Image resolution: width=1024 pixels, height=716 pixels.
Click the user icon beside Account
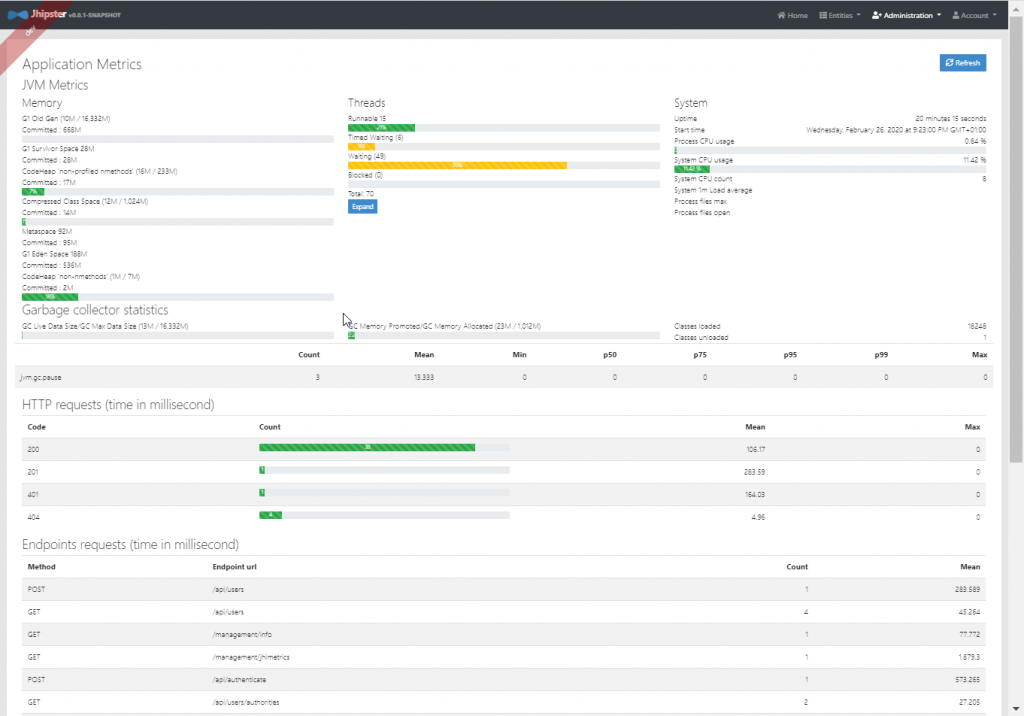pyautogui.click(x=956, y=16)
